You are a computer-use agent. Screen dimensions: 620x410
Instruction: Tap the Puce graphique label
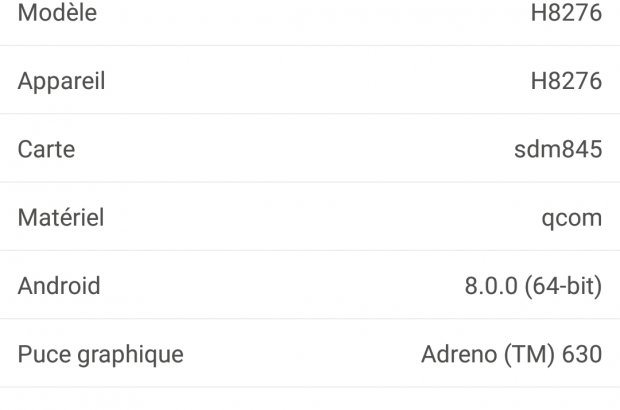(x=100, y=355)
